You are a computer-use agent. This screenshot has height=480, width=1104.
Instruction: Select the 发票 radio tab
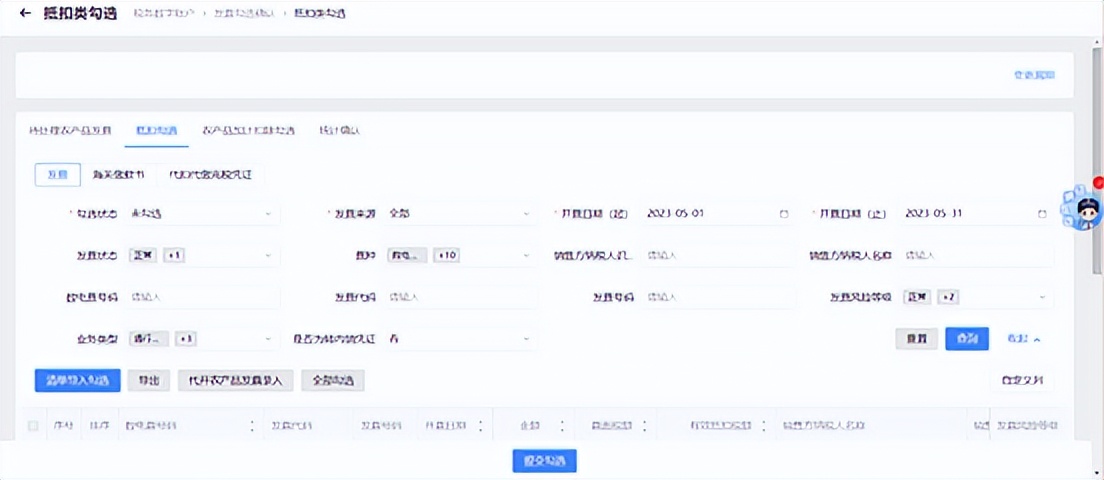pos(57,175)
